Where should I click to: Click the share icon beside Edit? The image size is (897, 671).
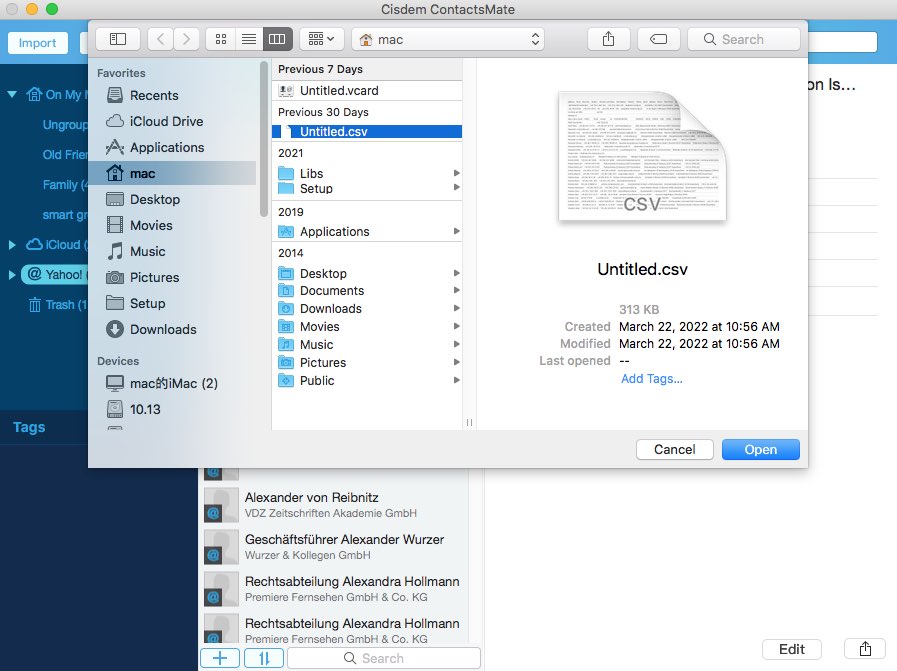coord(866,649)
